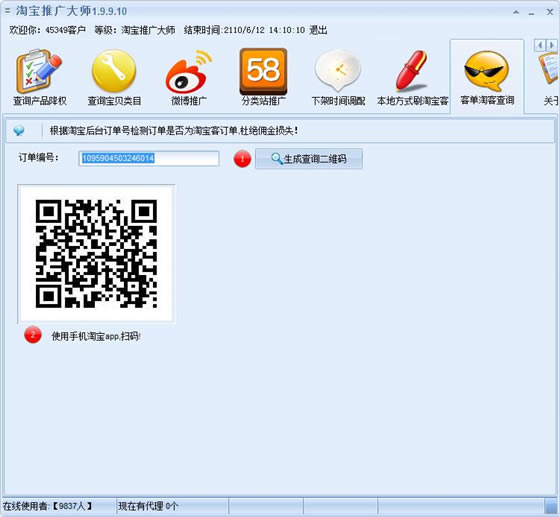This screenshot has width=560, height=517.
Task: Click the 退出 logout link
Action: [318, 30]
